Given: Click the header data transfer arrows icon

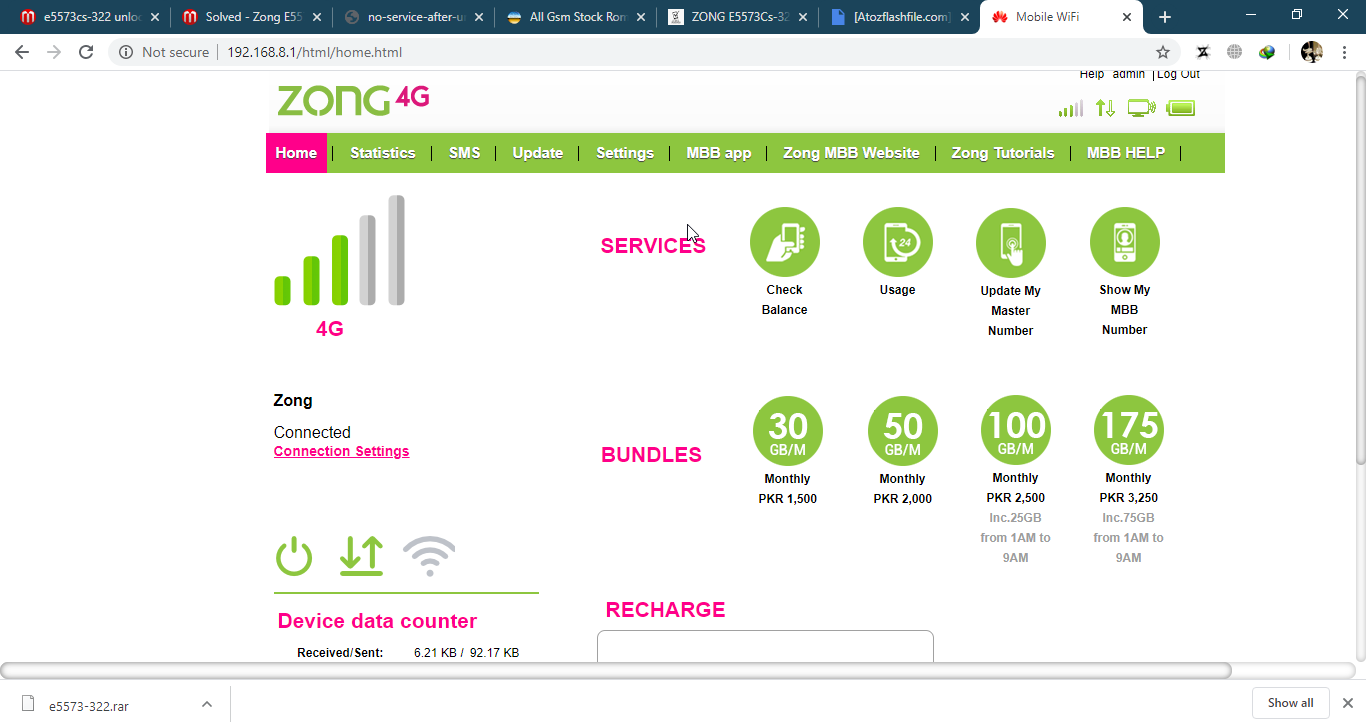Looking at the screenshot, I should (1105, 108).
